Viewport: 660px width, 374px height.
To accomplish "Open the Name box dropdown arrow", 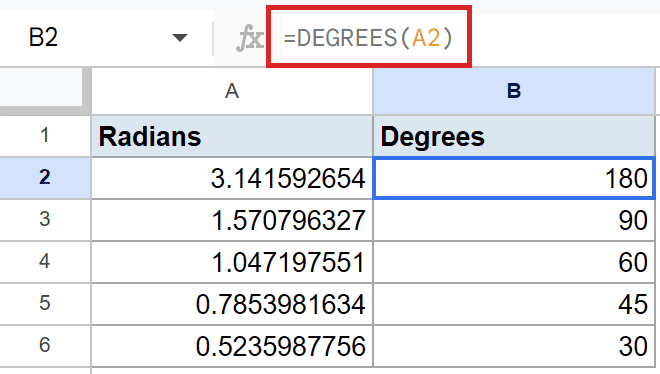I will click(180, 38).
